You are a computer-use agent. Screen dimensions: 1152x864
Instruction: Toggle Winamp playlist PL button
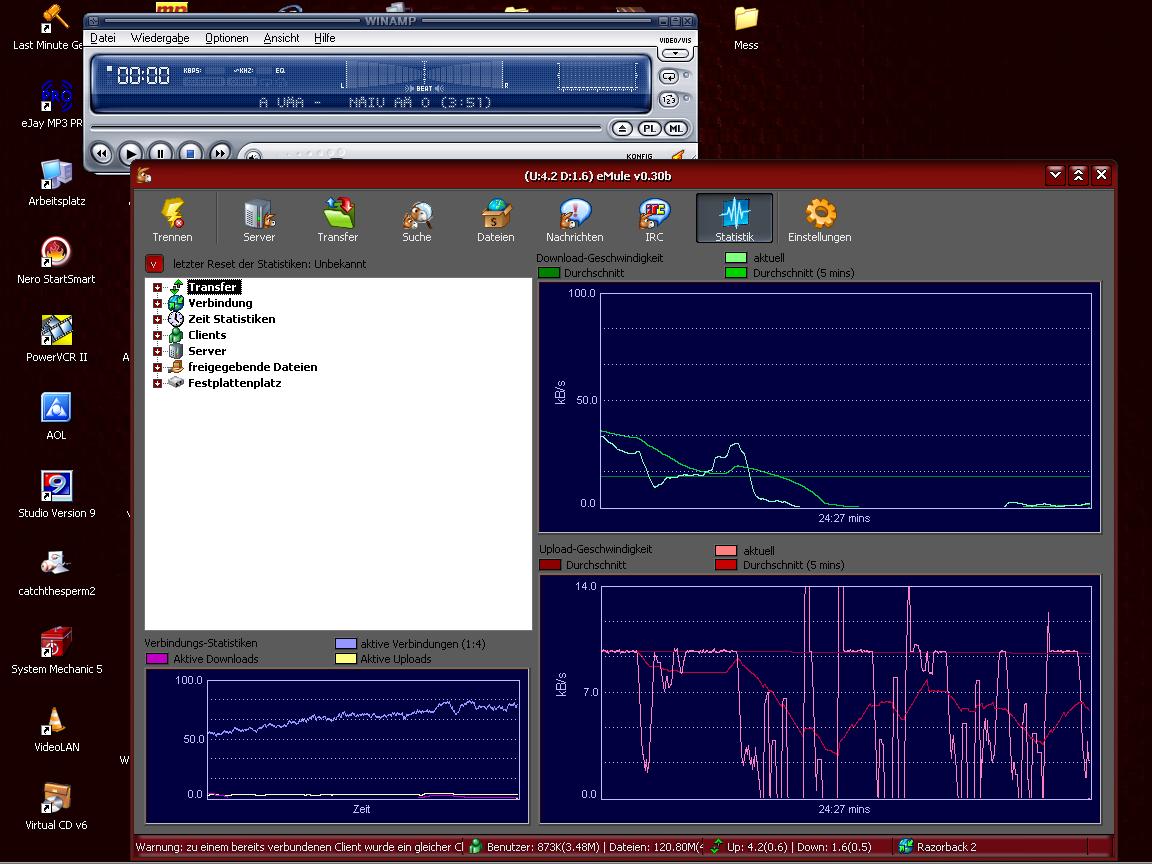coord(649,129)
